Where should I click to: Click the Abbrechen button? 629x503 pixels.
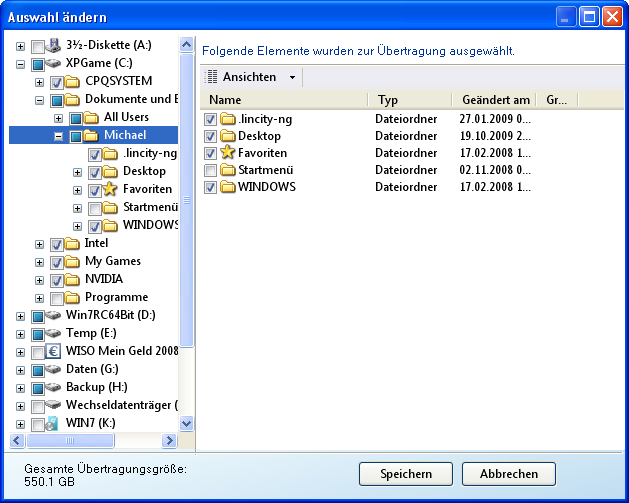509,474
